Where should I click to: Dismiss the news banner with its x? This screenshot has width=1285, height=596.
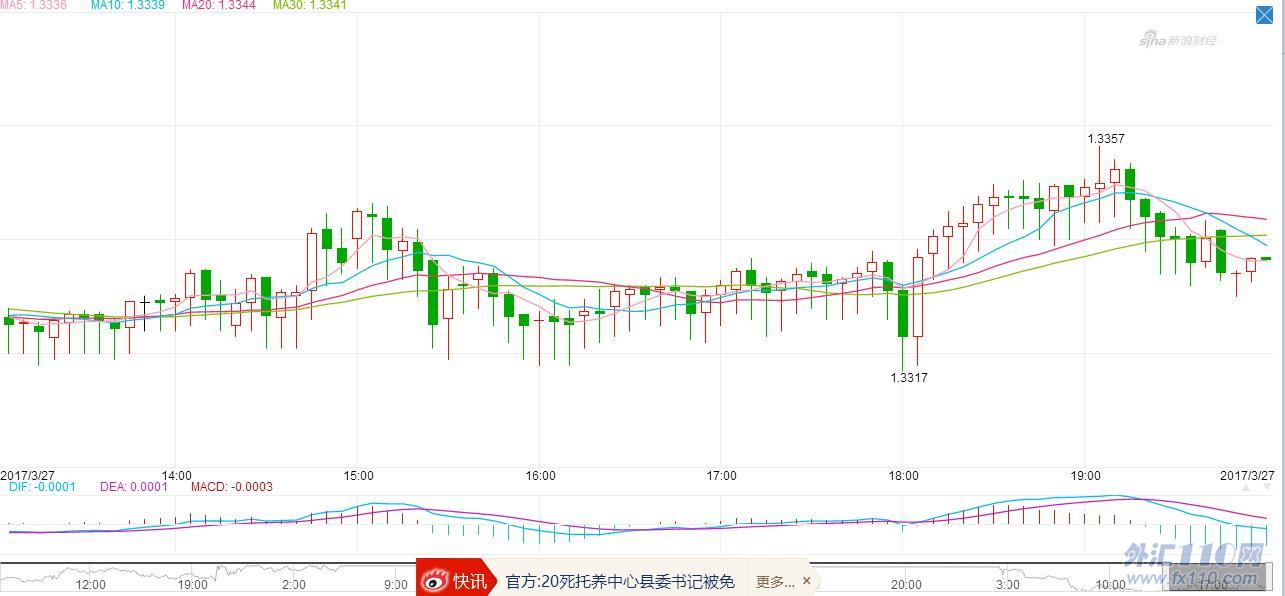tap(807, 581)
